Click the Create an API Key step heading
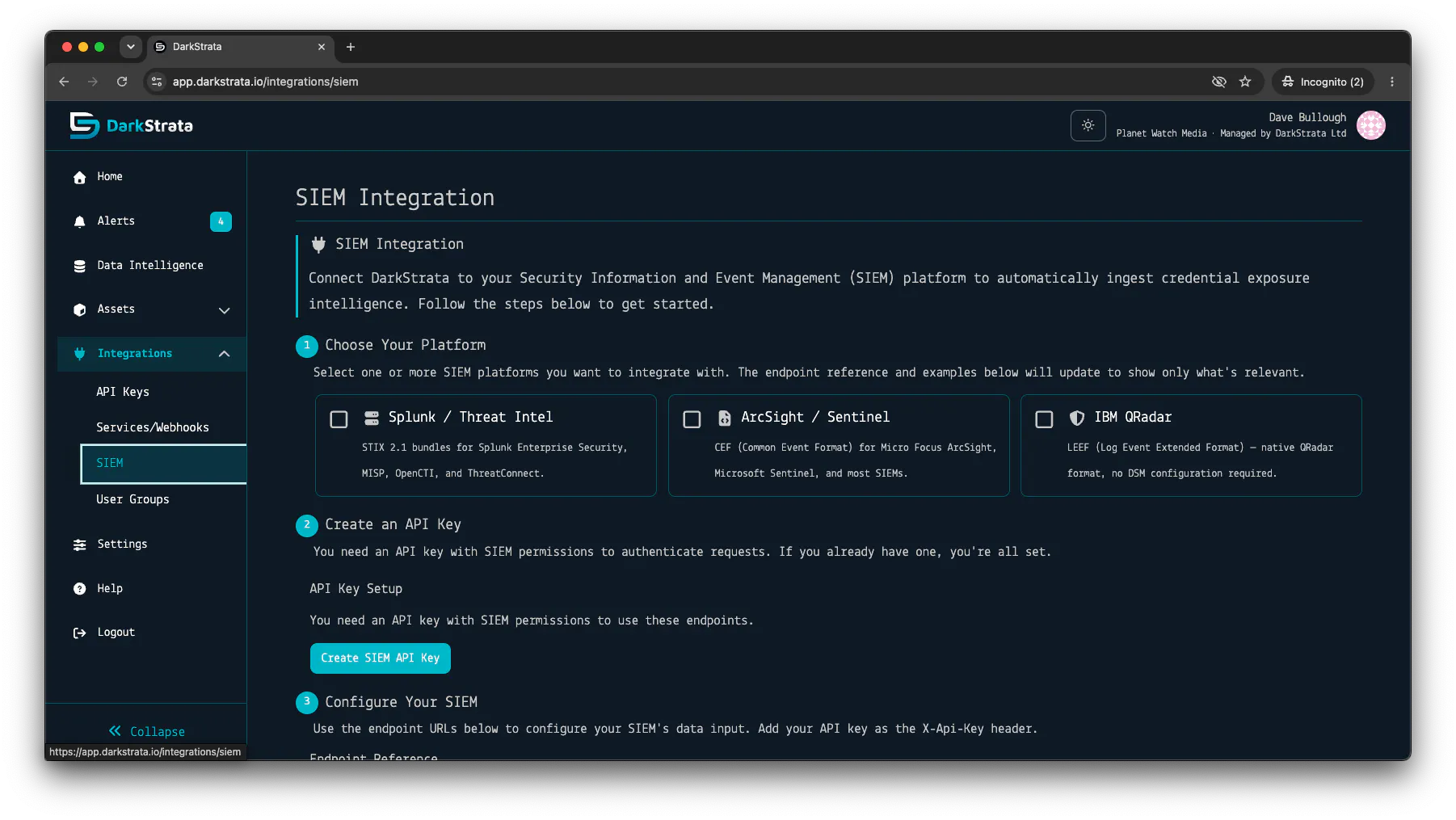Image resolution: width=1456 pixels, height=820 pixels. (393, 525)
